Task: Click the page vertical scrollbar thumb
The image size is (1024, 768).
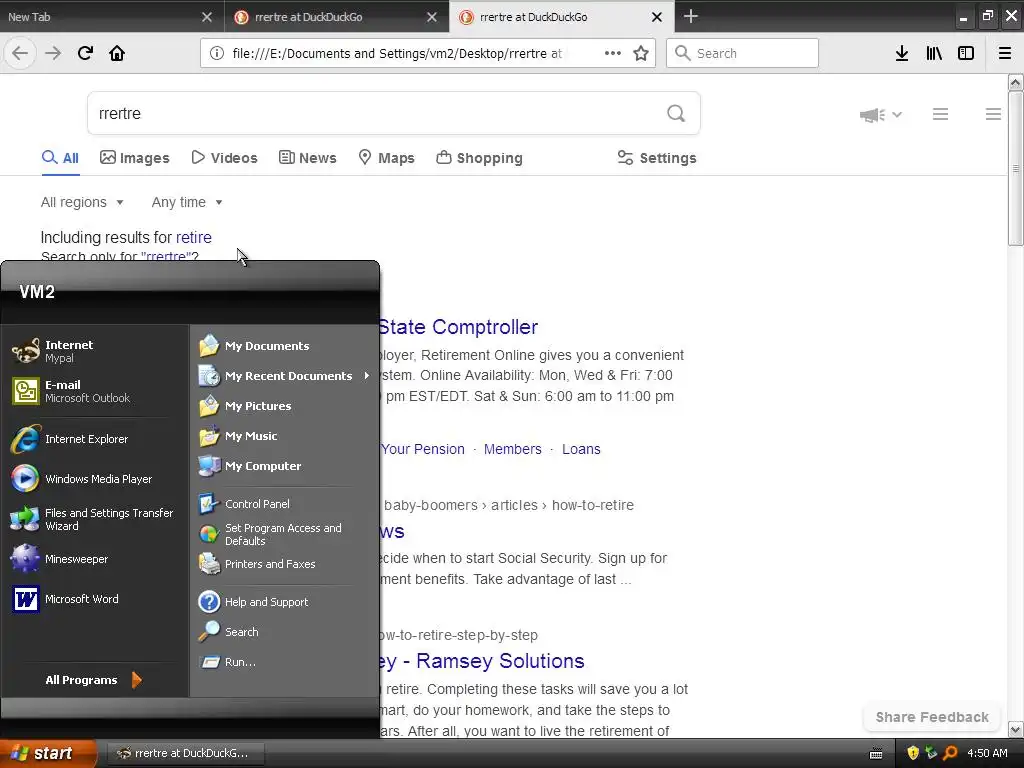Action: pos(1015,168)
